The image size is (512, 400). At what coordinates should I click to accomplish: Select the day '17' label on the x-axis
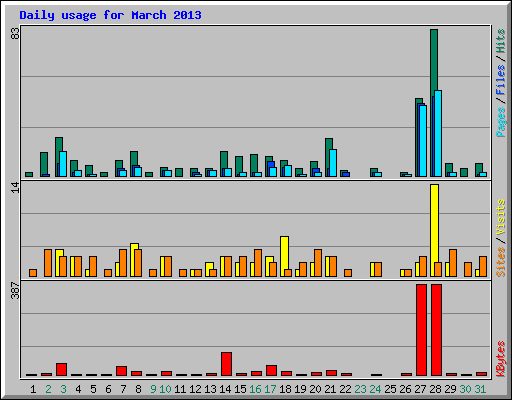point(270,389)
